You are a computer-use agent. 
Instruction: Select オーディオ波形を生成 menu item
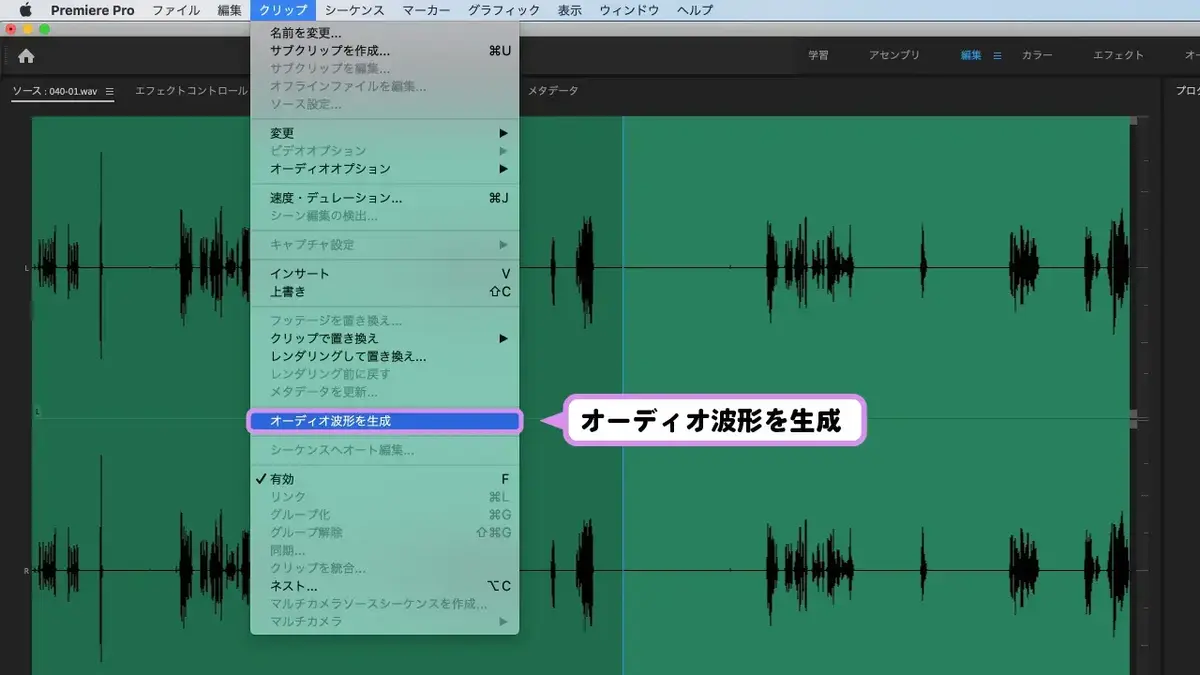[385, 421]
